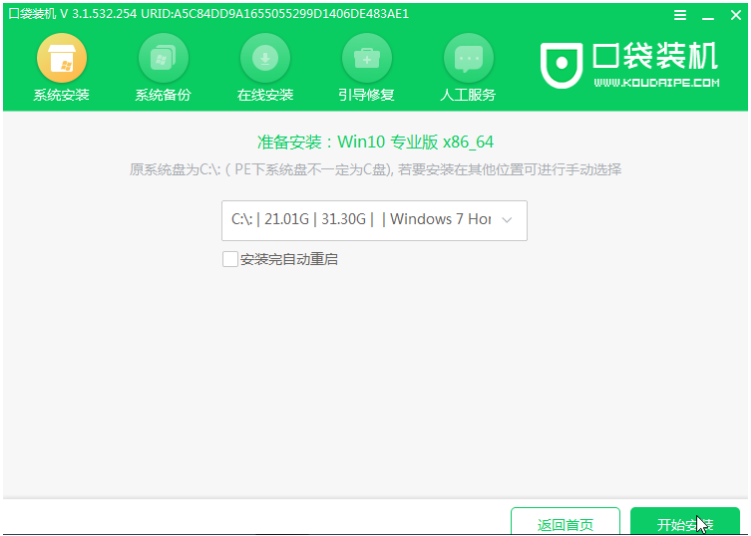Viewport: 751px width, 536px height.
Task: Open the 引导修复 toolkit icon
Action: (x=366, y=59)
